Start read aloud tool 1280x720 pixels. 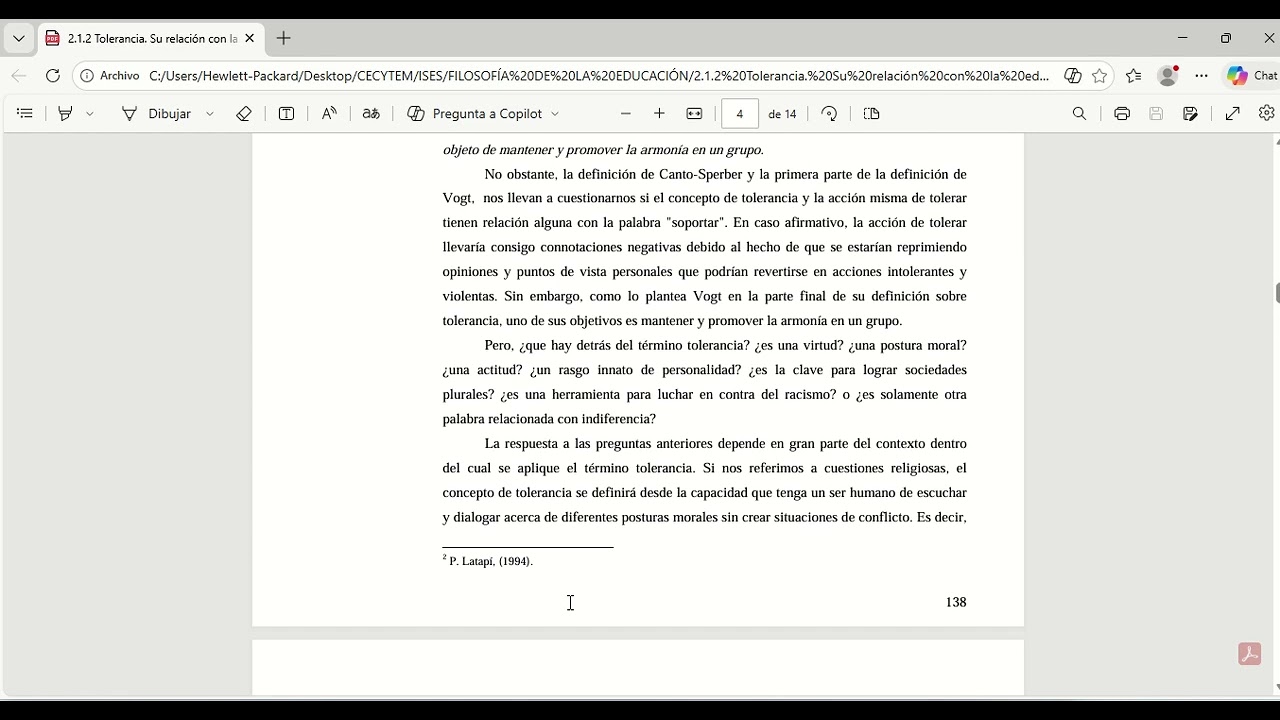(x=329, y=114)
